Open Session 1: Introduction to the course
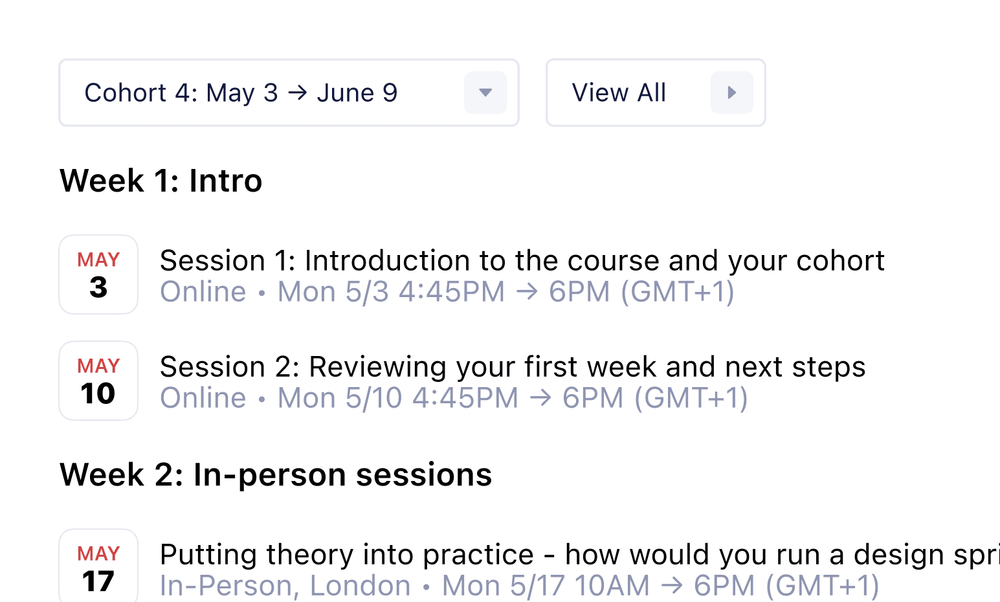Viewport: 1000px width, 602px height. [x=522, y=261]
